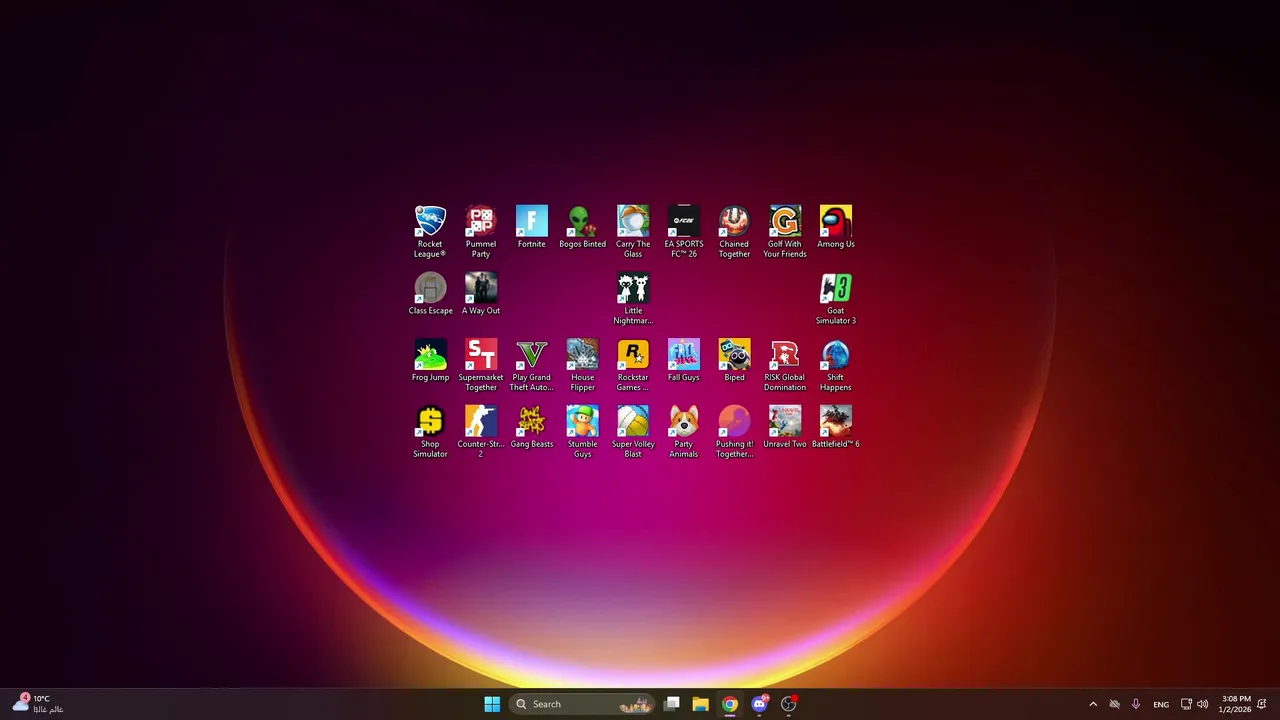The height and width of the screenshot is (720, 1280).
Task: Select Golf With Your Friends icon
Action: [785, 231]
